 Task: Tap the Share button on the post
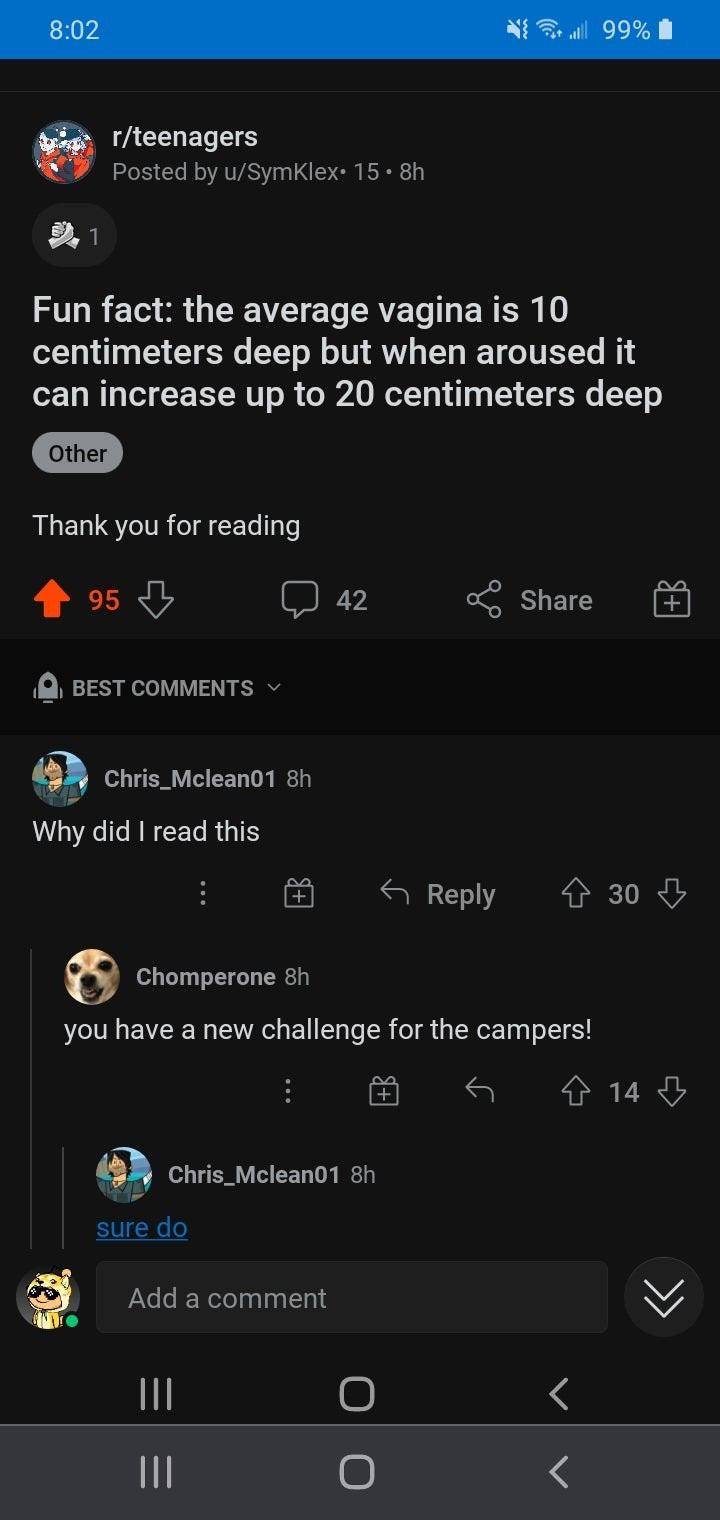(x=530, y=600)
